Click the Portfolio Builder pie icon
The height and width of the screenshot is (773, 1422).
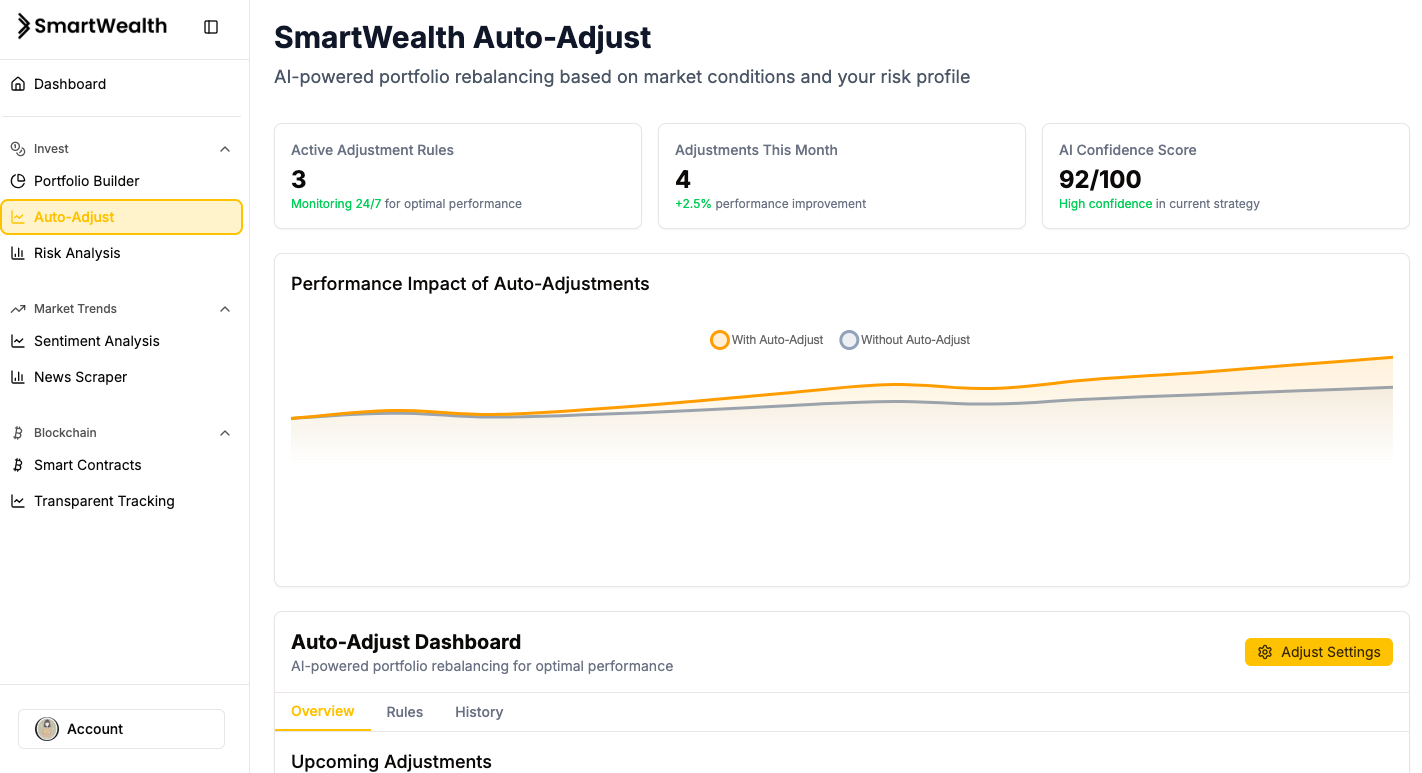pyautogui.click(x=18, y=181)
